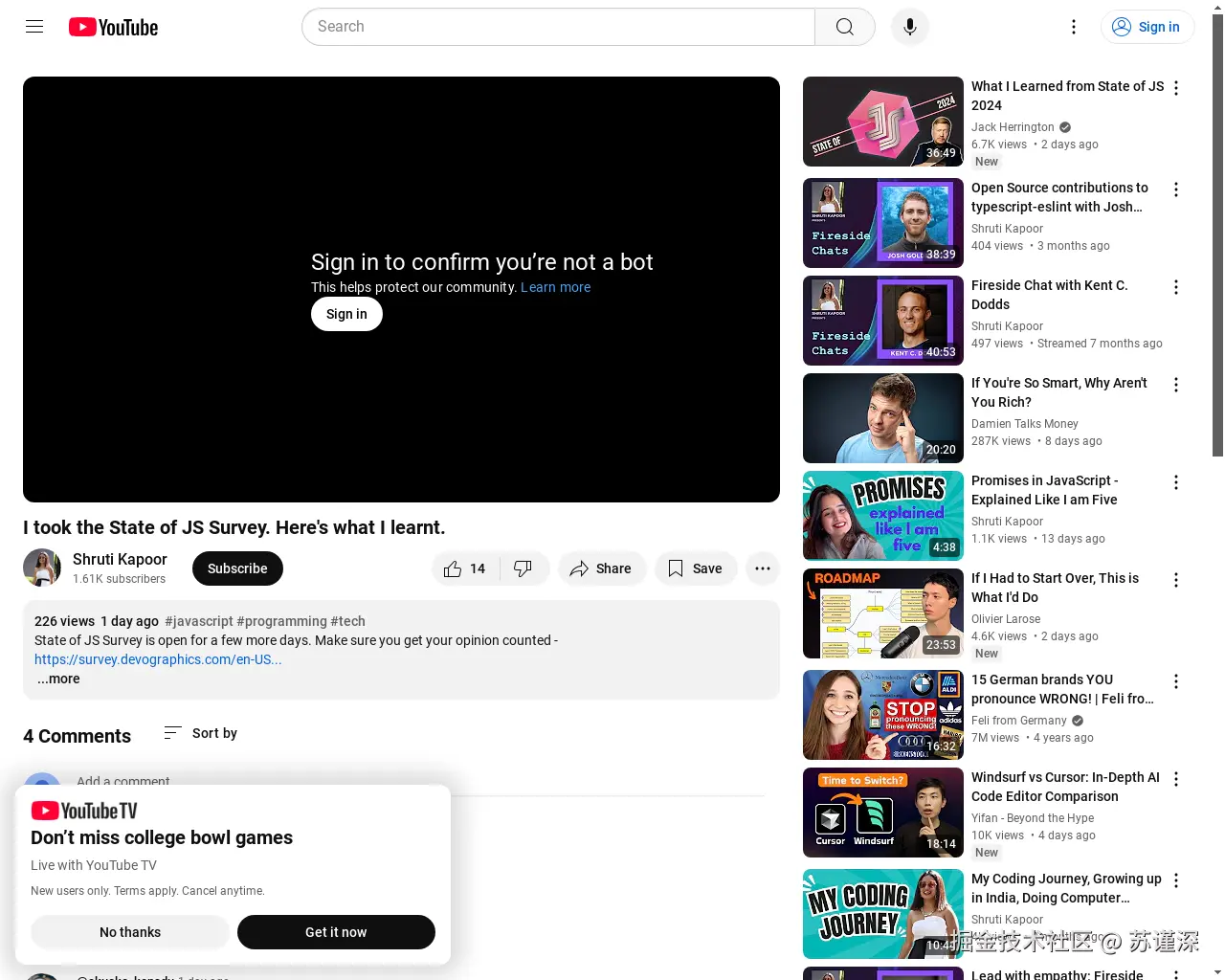Click the #programming hashtag
Viewport: 1225px width, 980px height.
pos(281,621)
